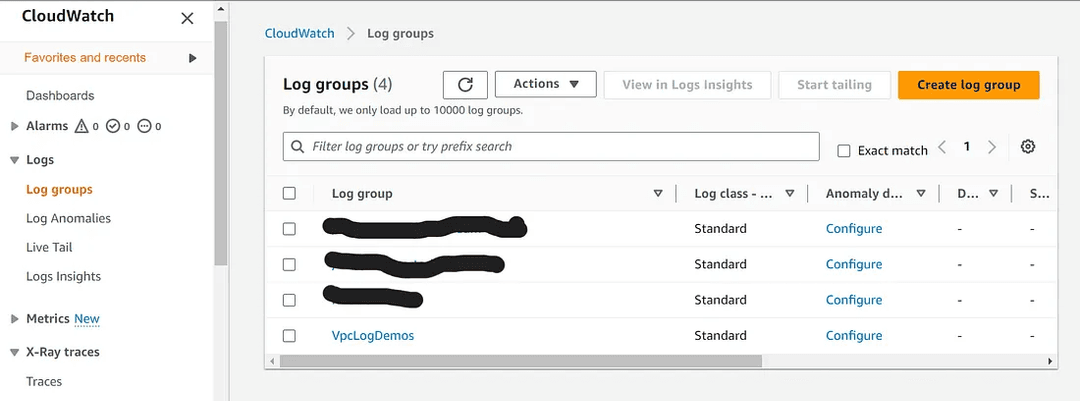Check the second redacted log group row
Screen dimensions: 1080x401
(289, 265)
